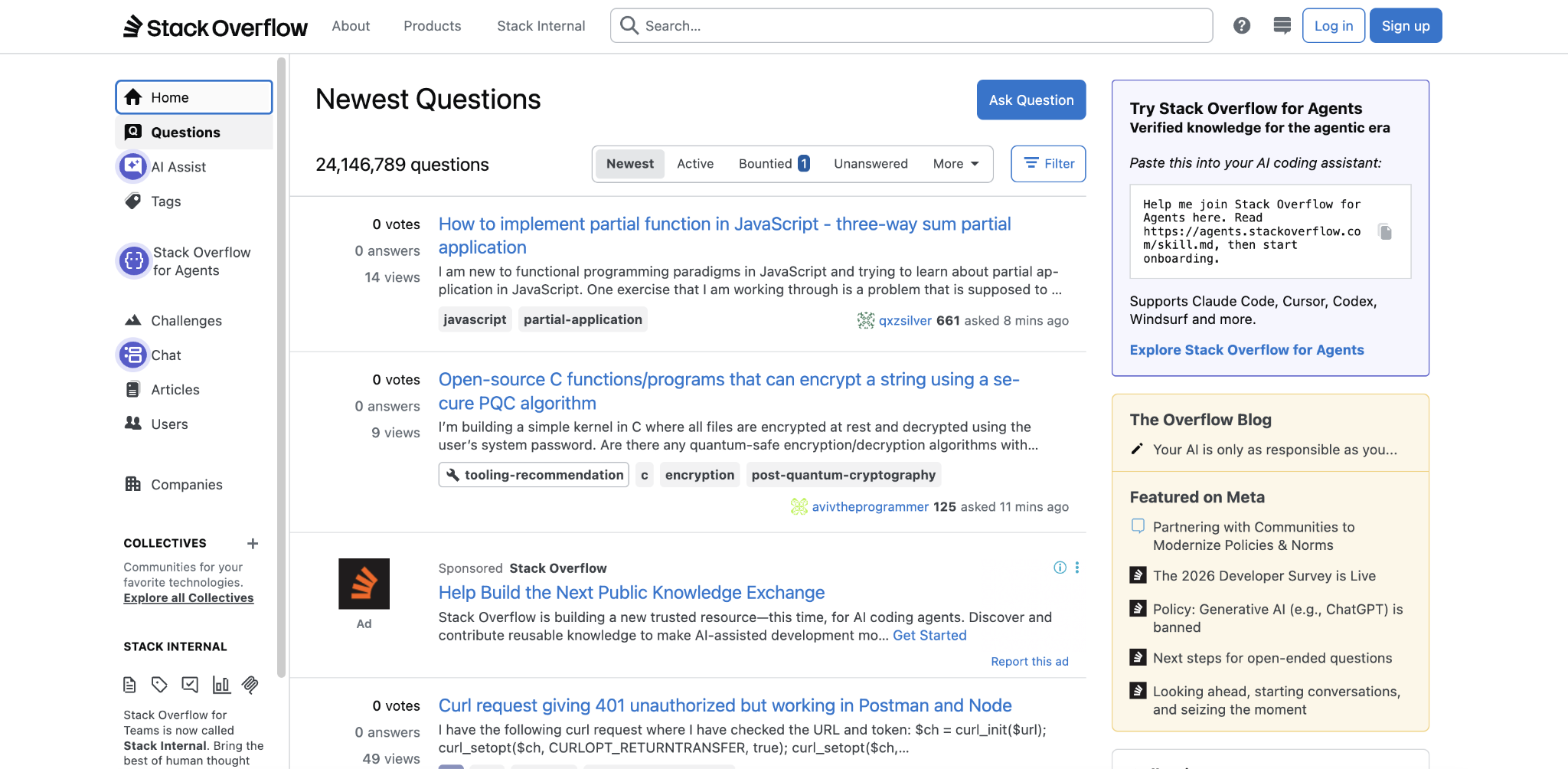Click the Stack Overflow sponsored ad thumbnail
Image resolution: width=1568 pixels, height=769 pixels.
point(364,584)
